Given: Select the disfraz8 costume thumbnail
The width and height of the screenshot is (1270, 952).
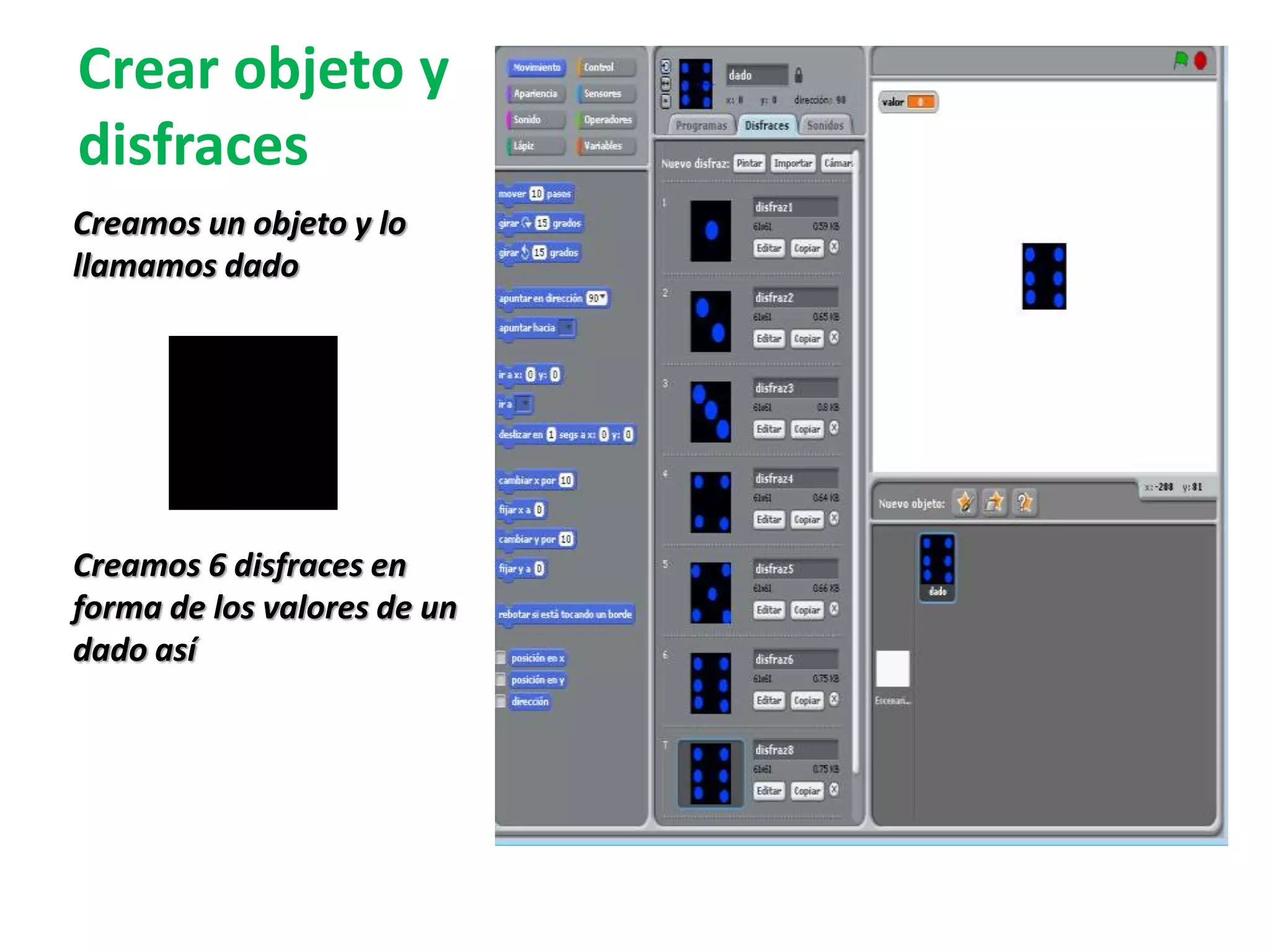Looking at the screenshot, I should pyautogui.click(x=711, y=773).
